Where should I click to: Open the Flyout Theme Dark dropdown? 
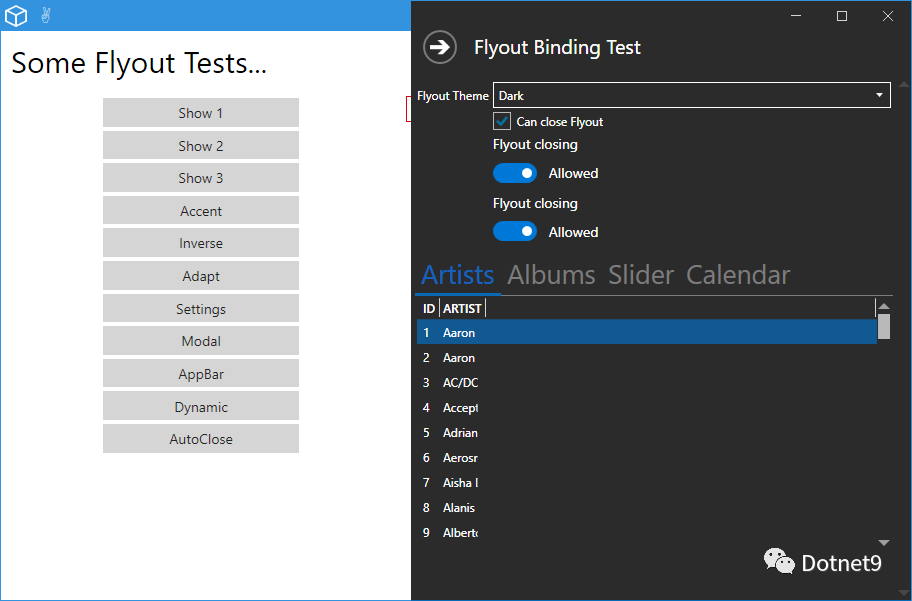[692, 95]
